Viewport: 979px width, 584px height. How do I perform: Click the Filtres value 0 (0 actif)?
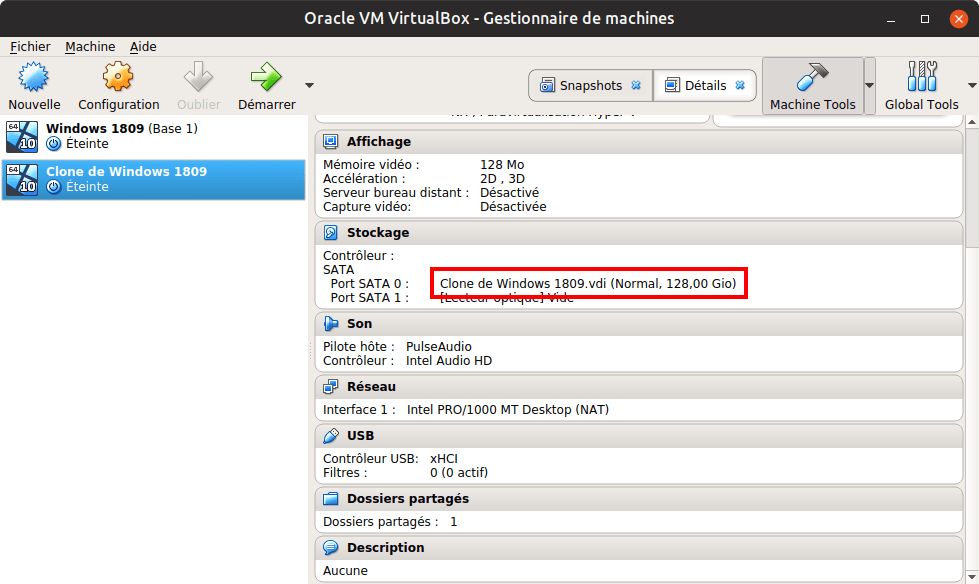[x=459, y=473]
